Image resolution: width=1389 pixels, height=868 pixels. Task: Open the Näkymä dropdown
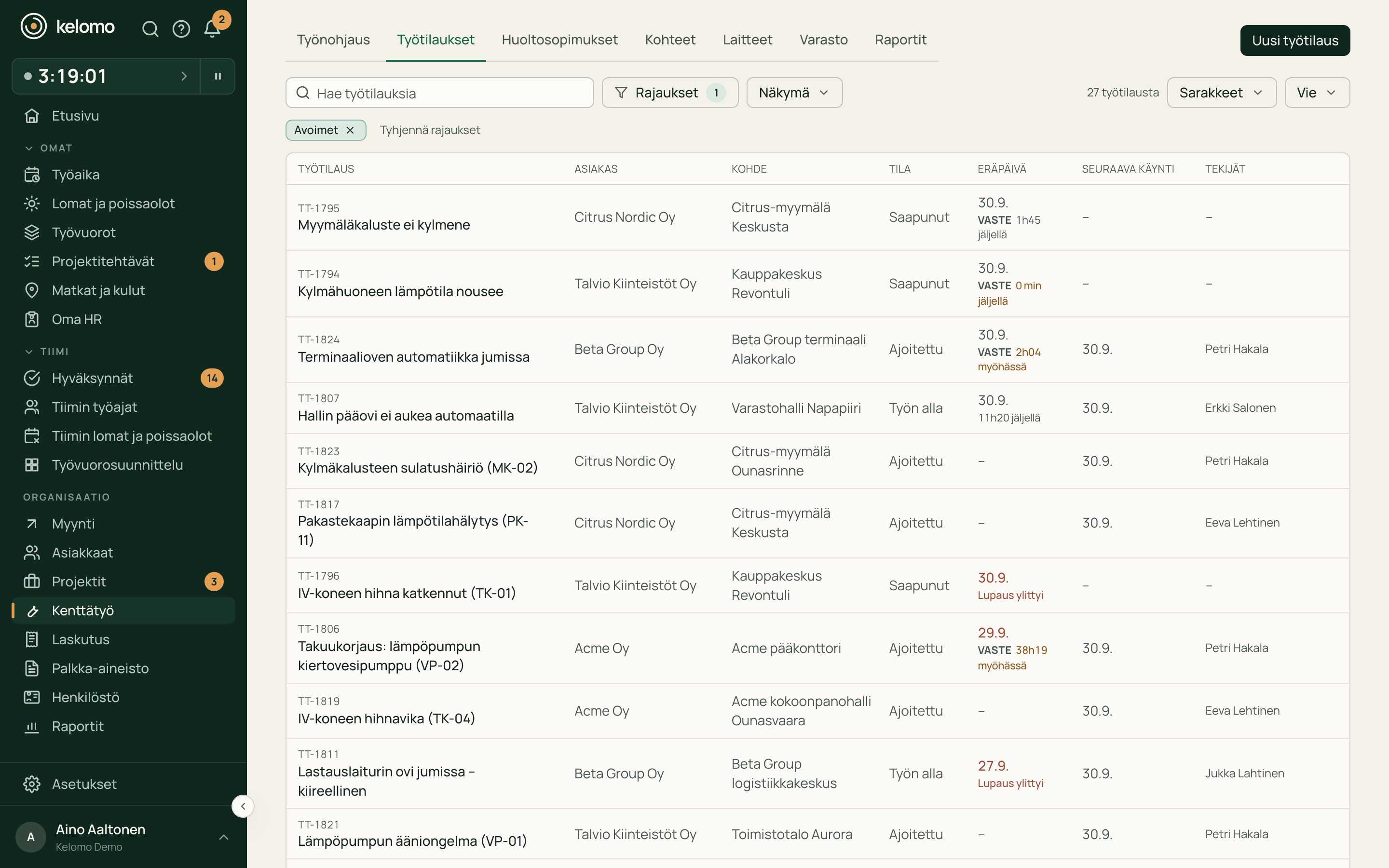tap(794, 93)
